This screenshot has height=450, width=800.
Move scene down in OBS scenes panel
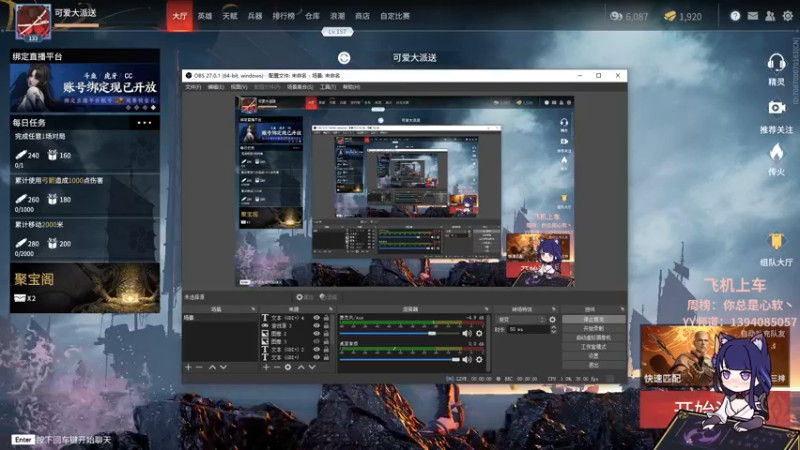click(223, 367)
